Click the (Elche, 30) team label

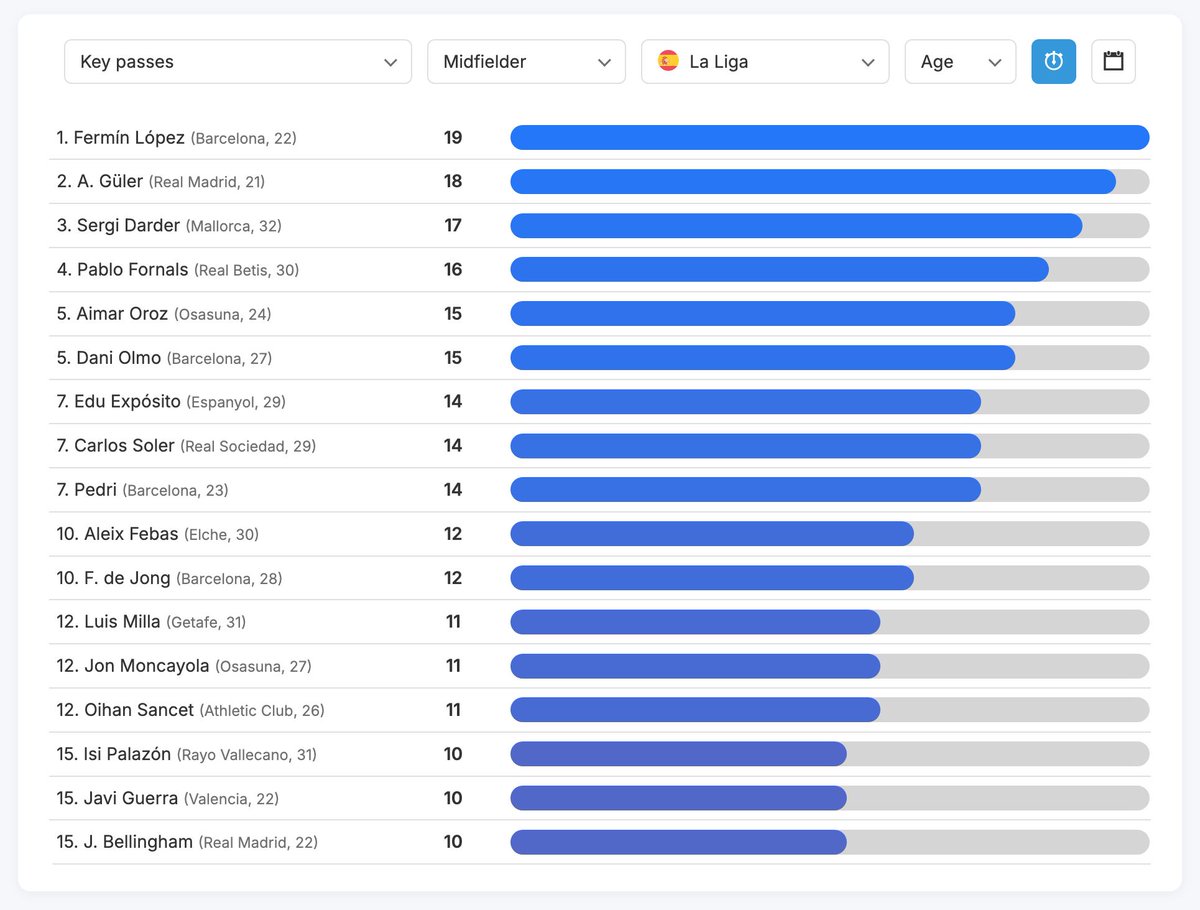pyautogui.click(x=221, y=534)
